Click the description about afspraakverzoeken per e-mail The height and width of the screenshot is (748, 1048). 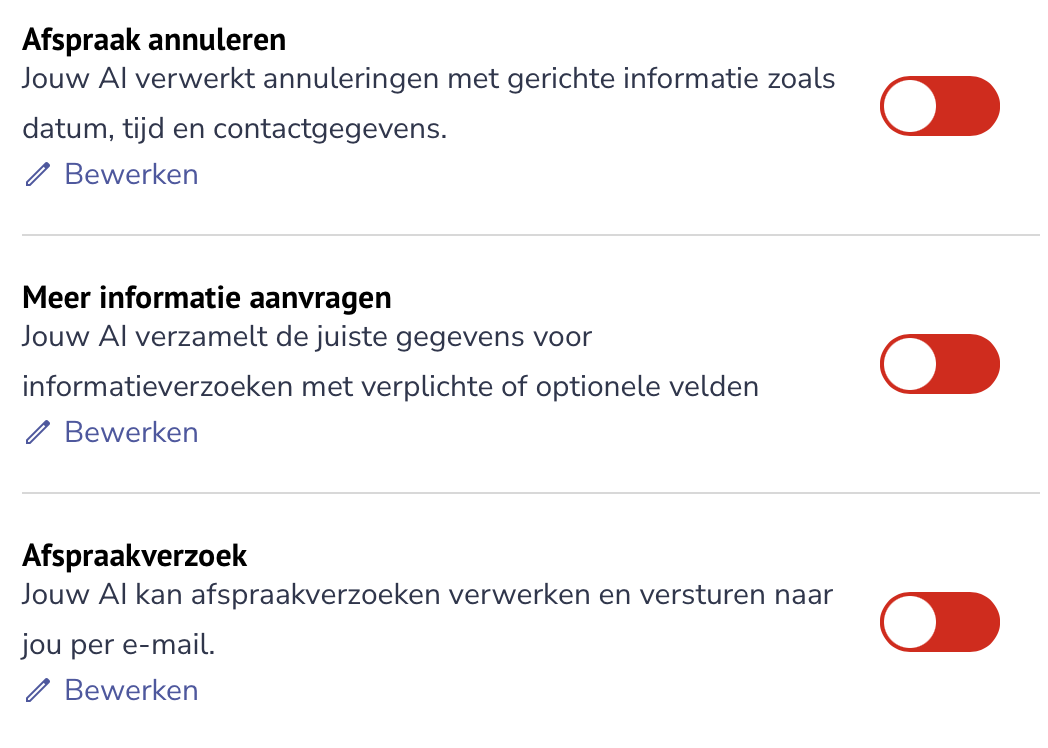[427, 620]
